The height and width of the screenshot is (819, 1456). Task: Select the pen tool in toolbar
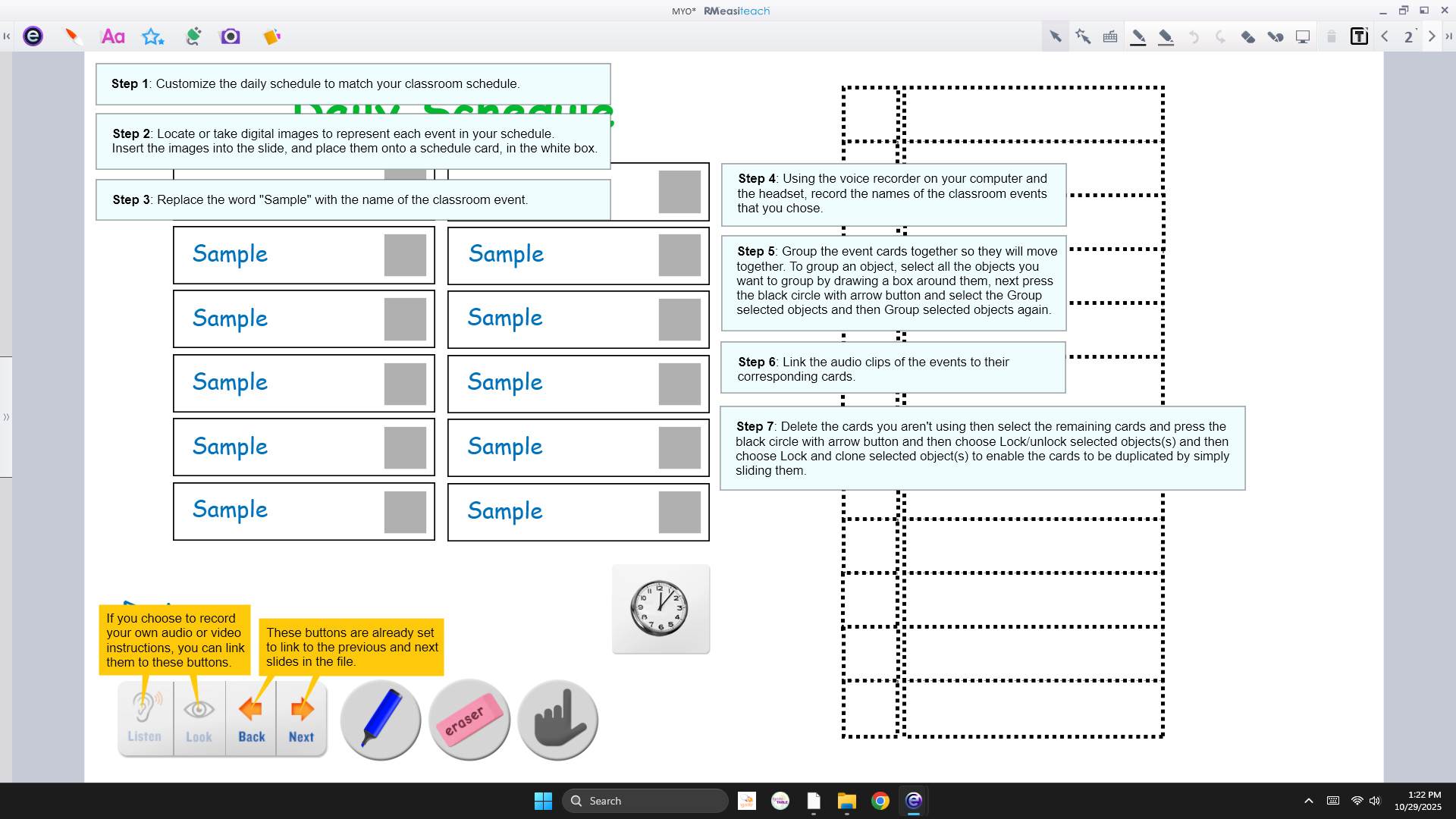pyautogui.click(x=1138, y=36)
